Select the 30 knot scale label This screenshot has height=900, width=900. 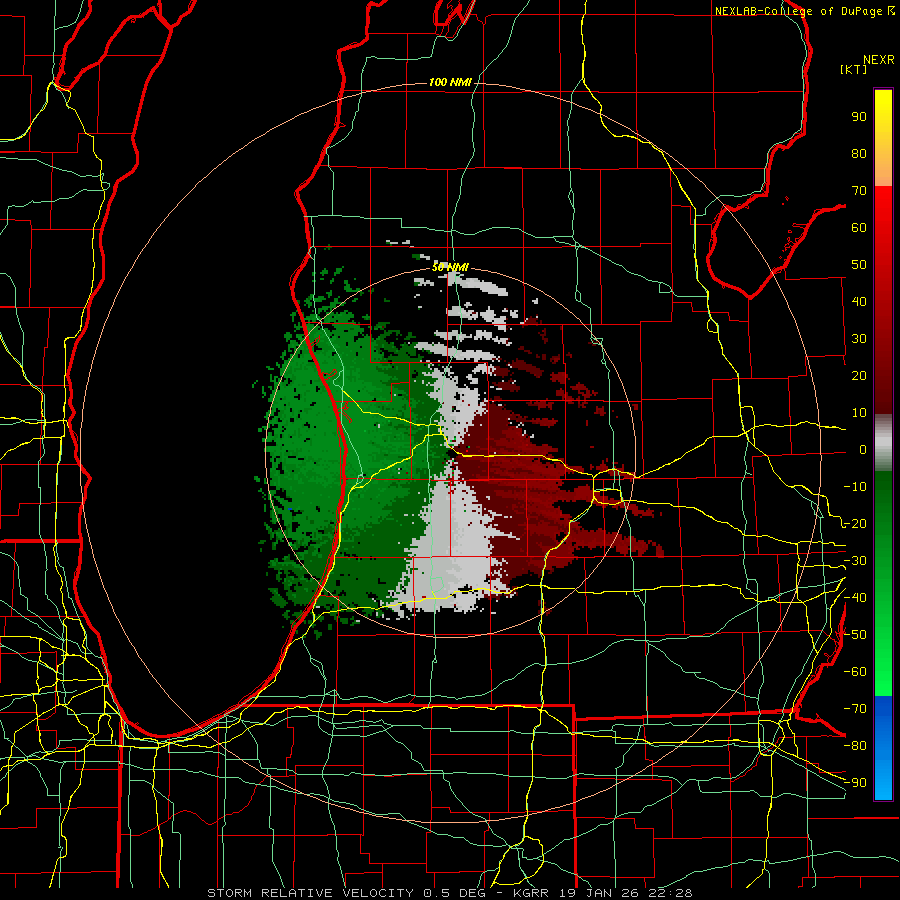pos(859,339)
